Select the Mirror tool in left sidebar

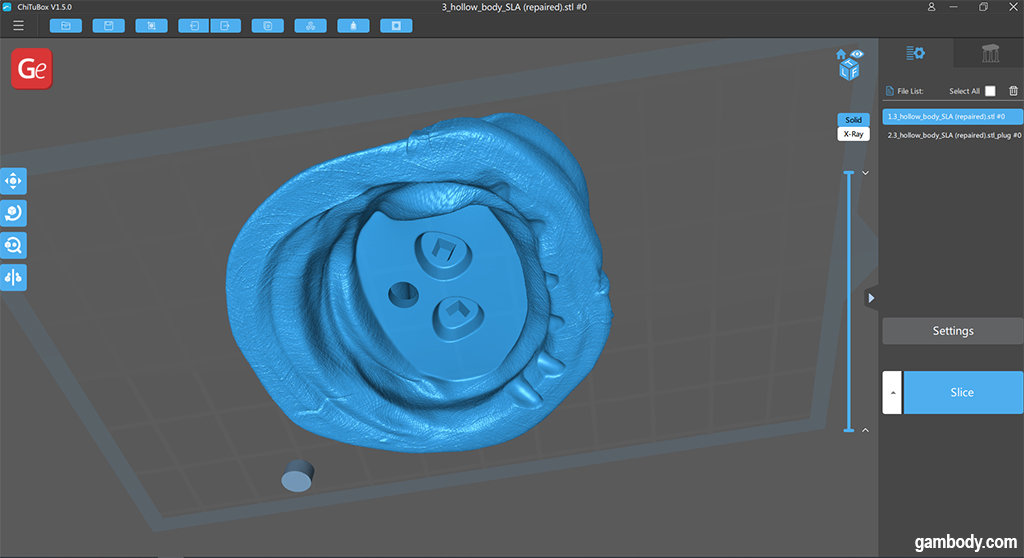(14, 277)
